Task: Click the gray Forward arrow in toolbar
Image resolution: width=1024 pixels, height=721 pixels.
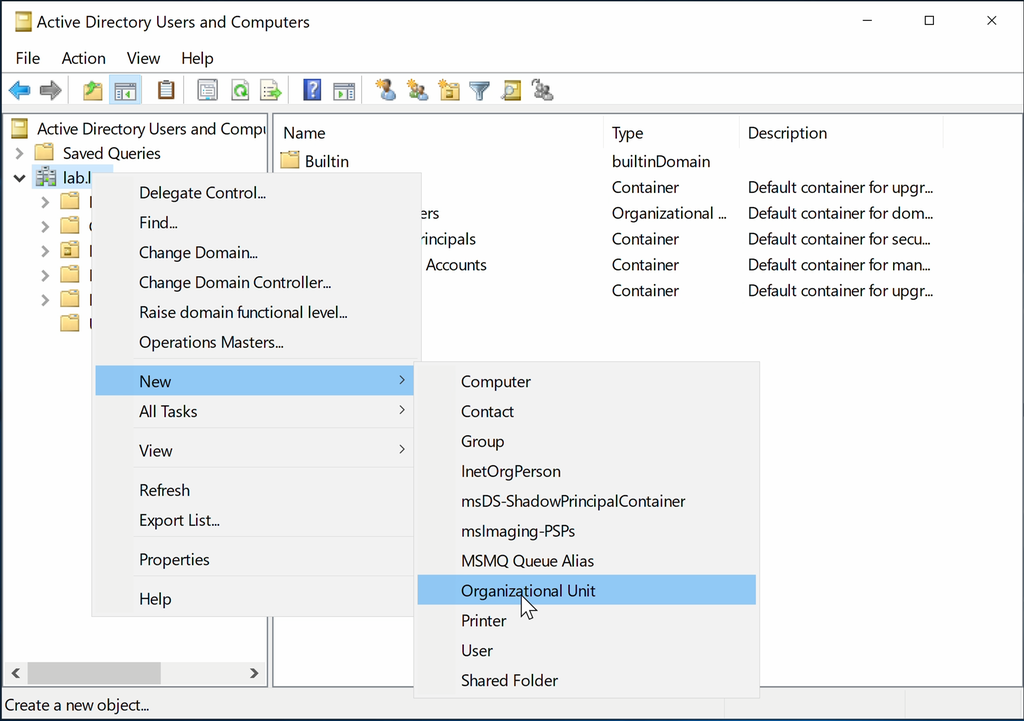Action: (x=50, y=90)
